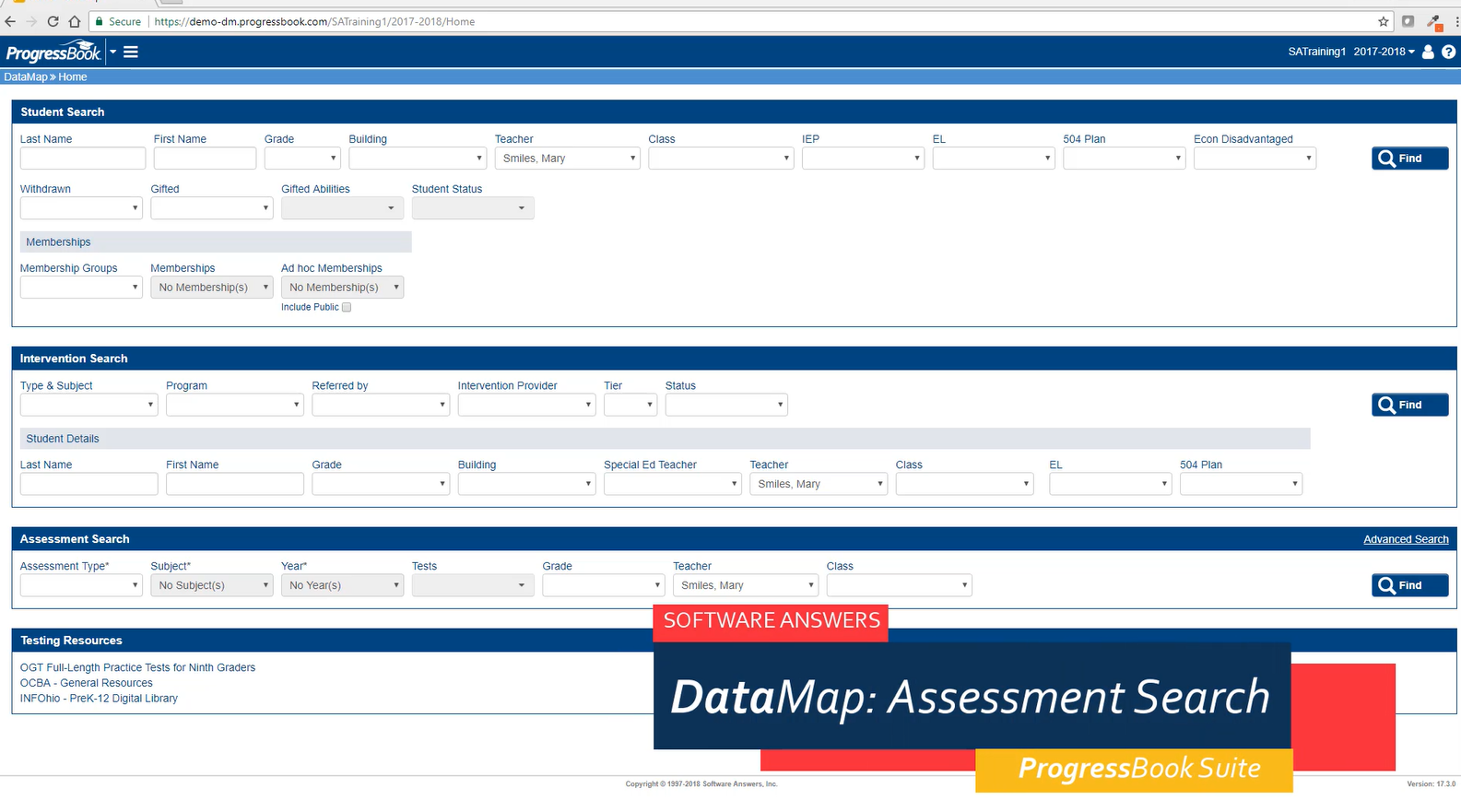
Task: Open the Intervention Provider dropdown
Action: pyautogui.click(x=527, y=405)
